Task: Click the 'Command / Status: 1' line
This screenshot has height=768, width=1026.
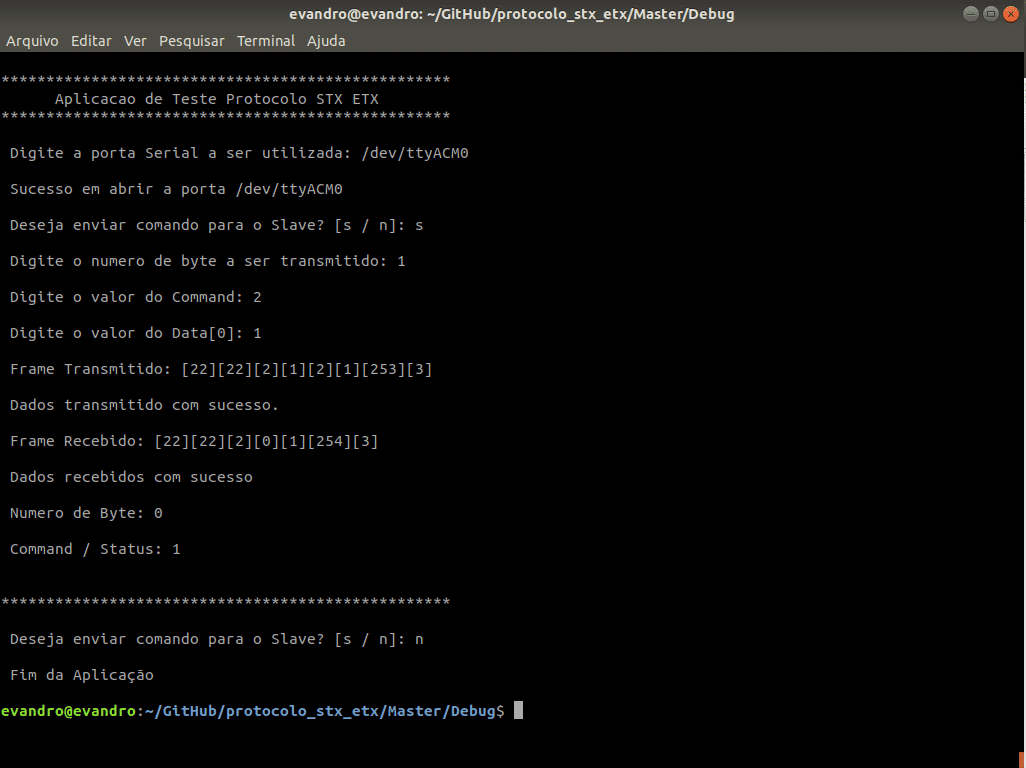Action: point(95,550)
